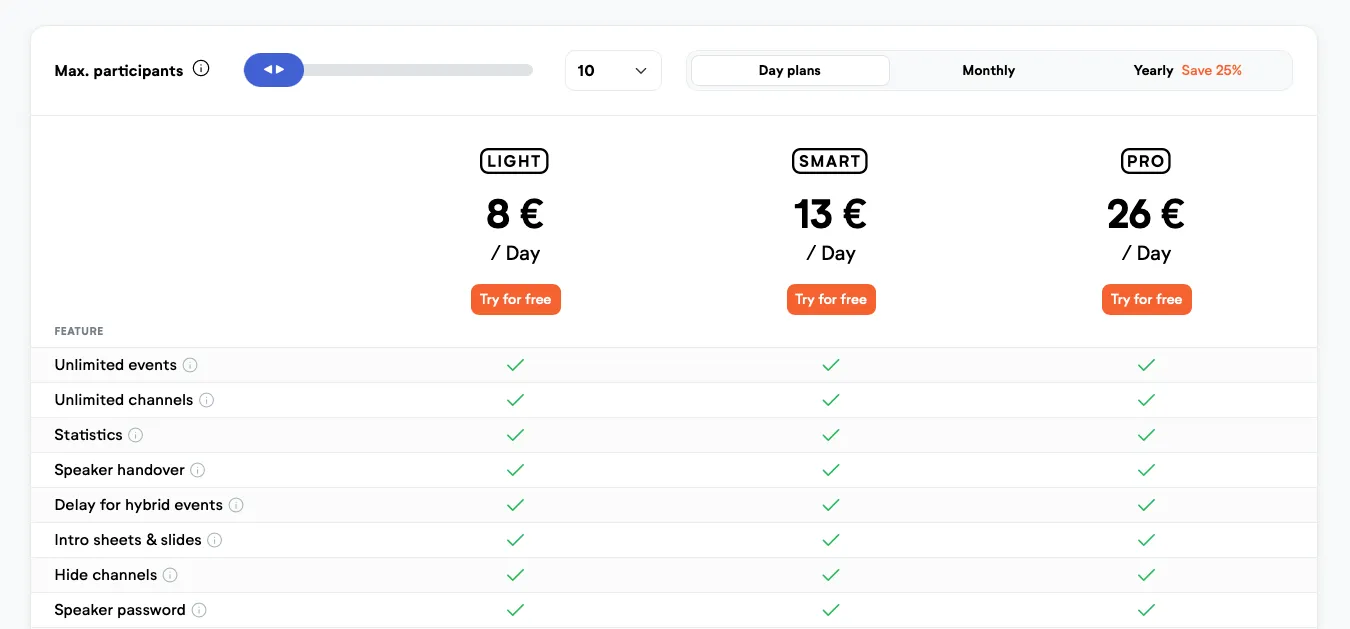Click info icon beside Speaker password
The width and height of the screenshot is (1350, 629).
[199, 610]
